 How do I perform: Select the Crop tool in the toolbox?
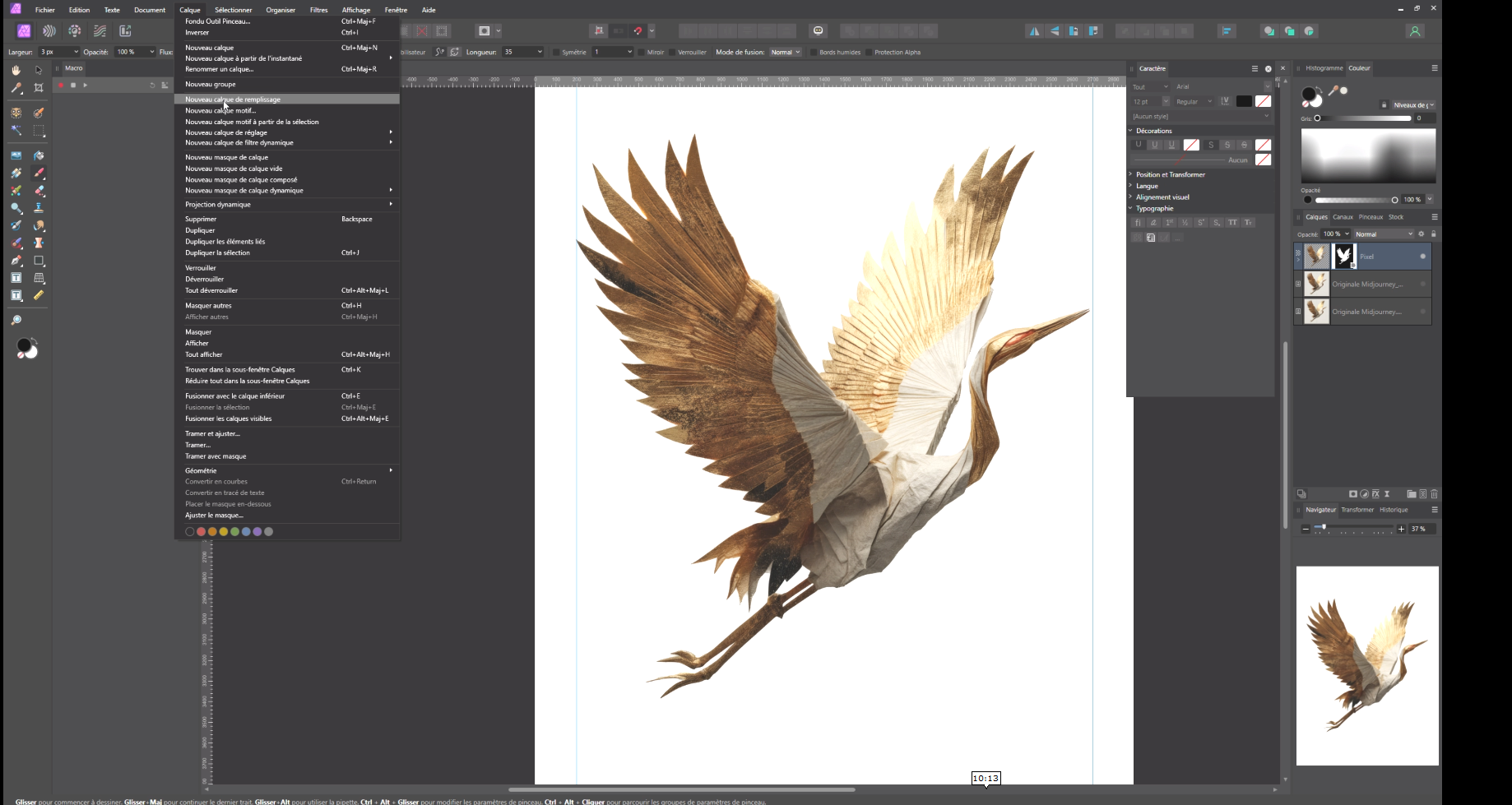39,88
